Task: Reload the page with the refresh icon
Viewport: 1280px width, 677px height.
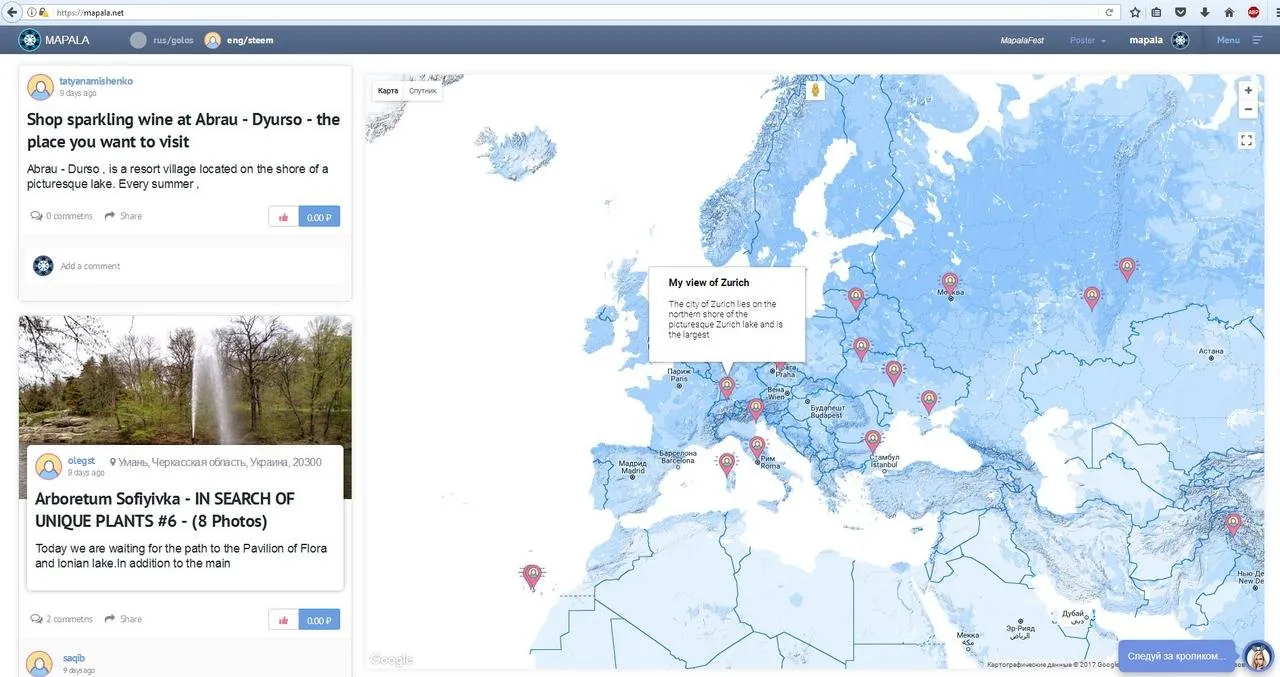Action: coord(1109,12)
